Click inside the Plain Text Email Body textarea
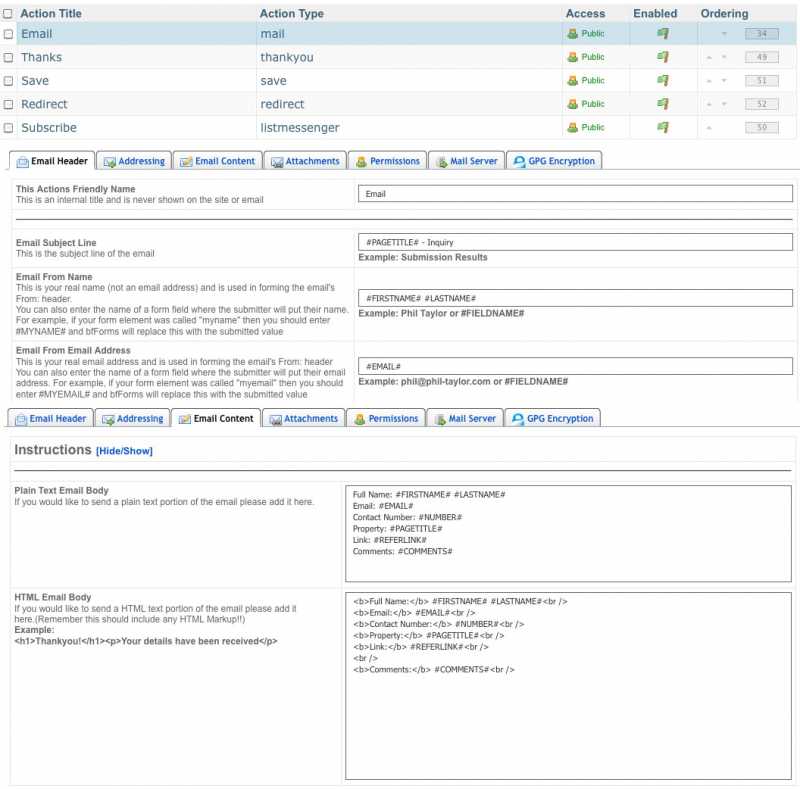Viewport: 800px width, 789px height. [x=568, y=534]
